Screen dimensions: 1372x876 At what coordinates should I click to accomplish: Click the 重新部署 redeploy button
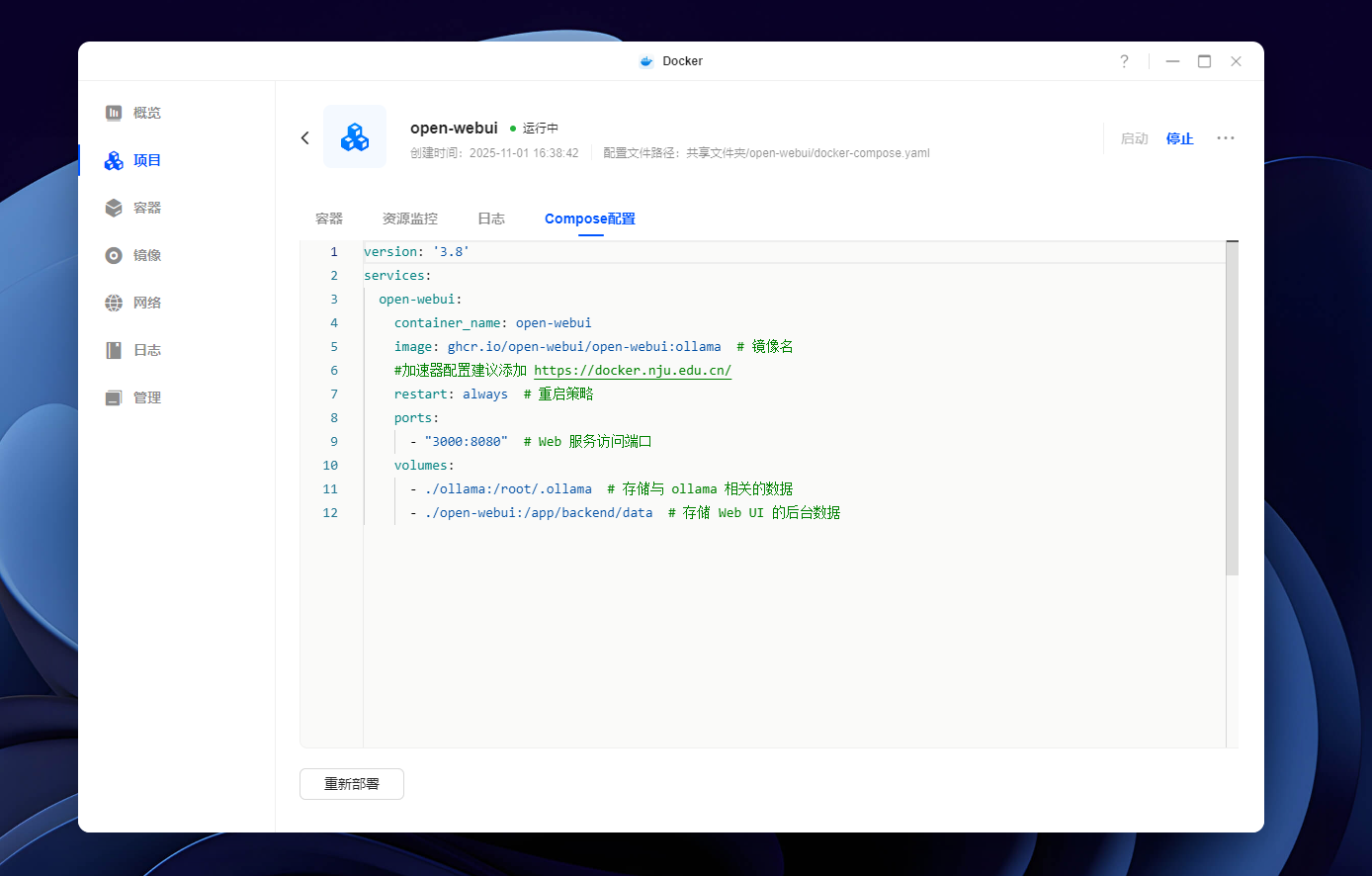352,784
